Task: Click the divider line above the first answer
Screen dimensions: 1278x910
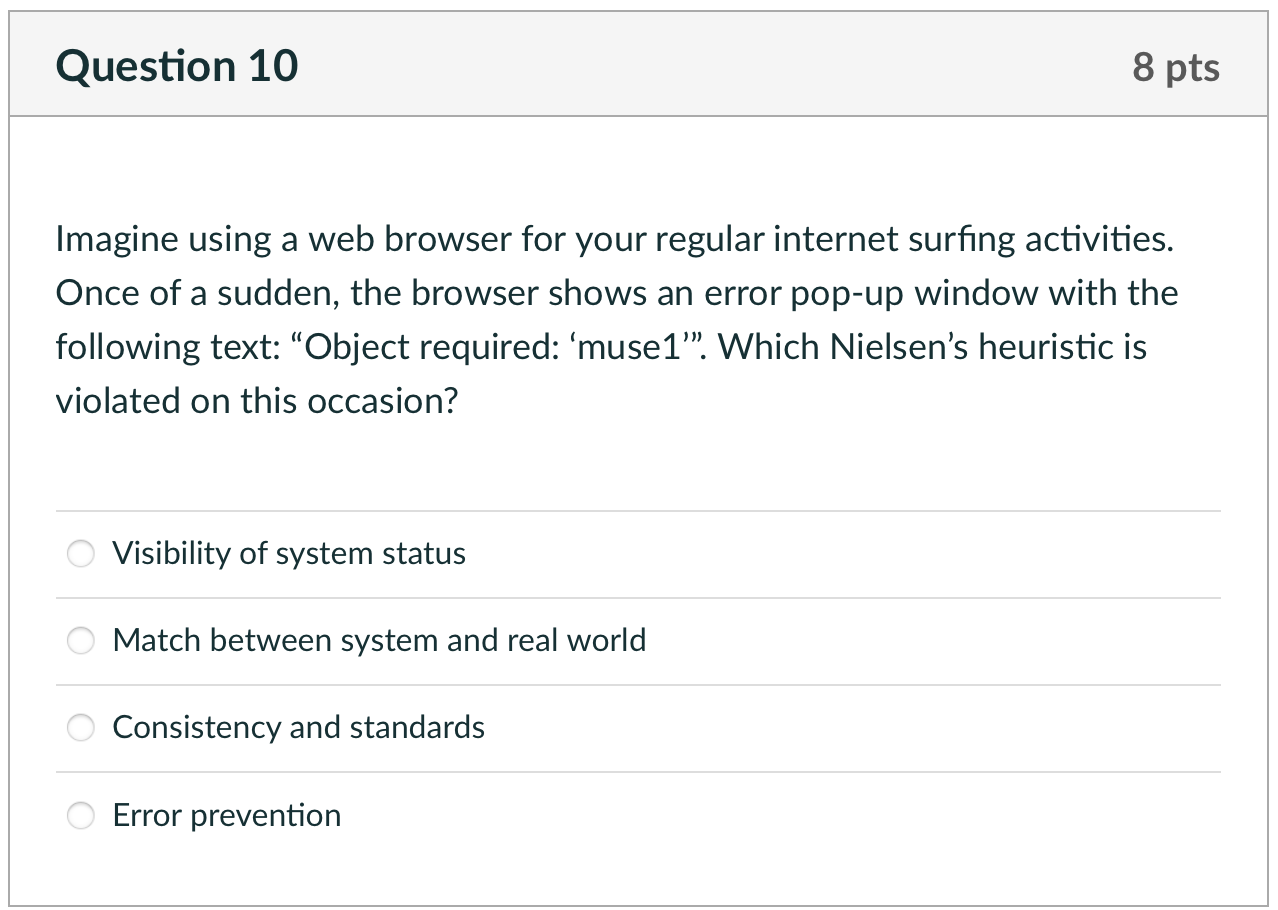Action: [638, 510]
